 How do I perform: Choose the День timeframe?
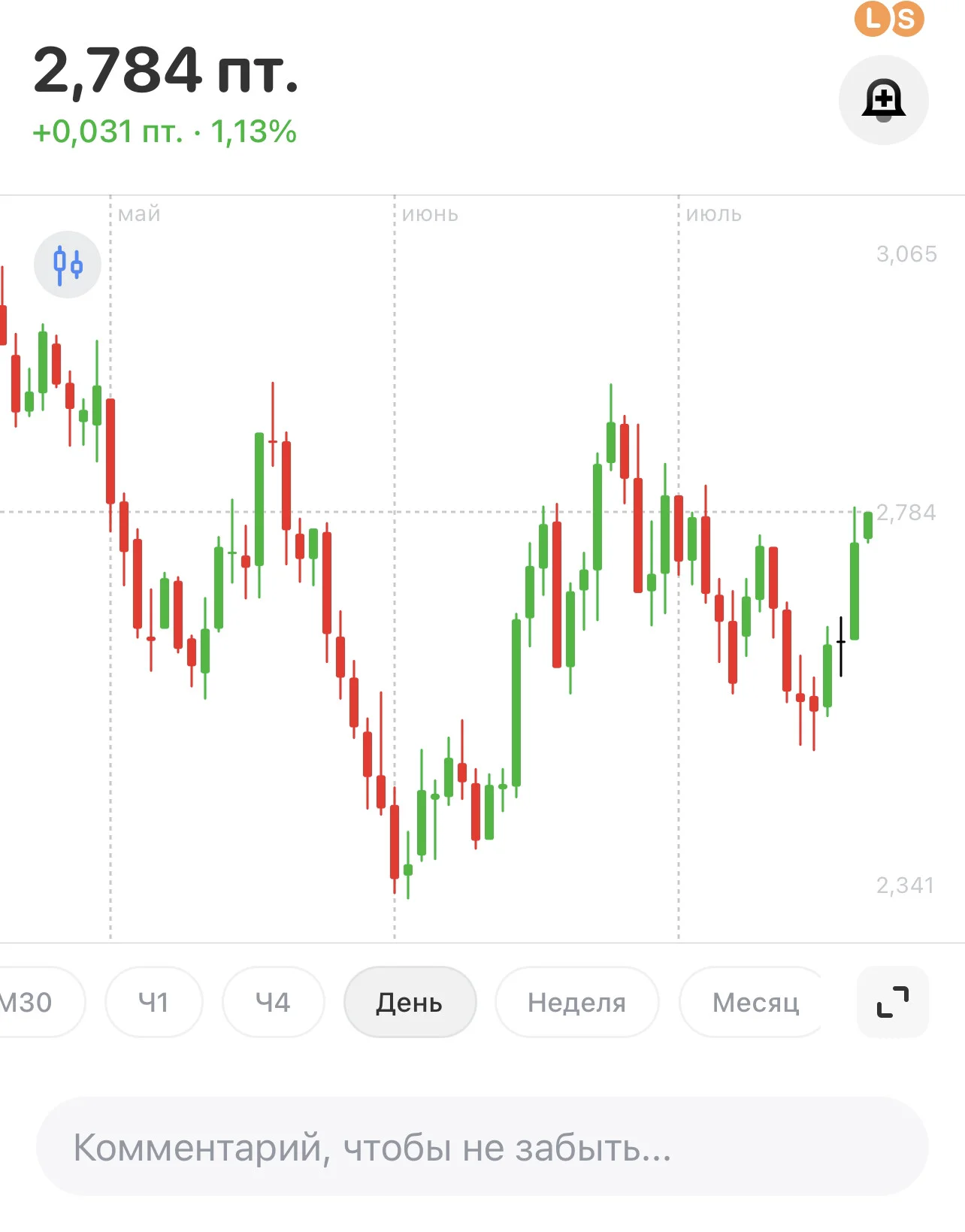click(410, 1002)
